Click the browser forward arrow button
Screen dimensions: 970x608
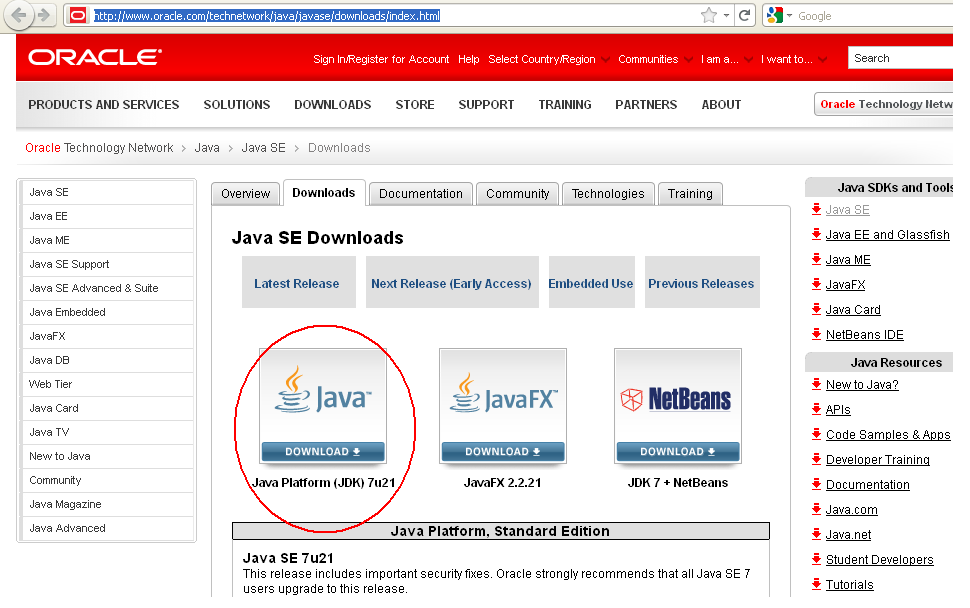point(43,15)
